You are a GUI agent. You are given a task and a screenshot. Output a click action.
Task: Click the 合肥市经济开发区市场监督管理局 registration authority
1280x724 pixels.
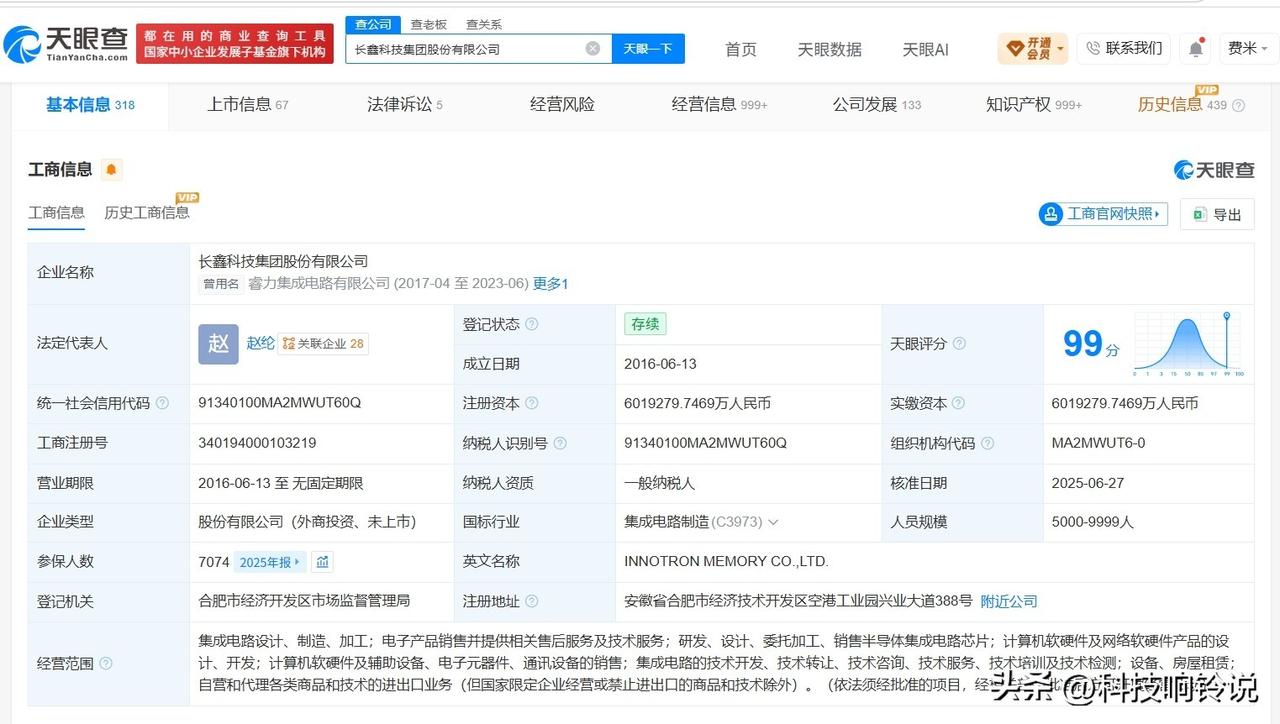[304, 601]
